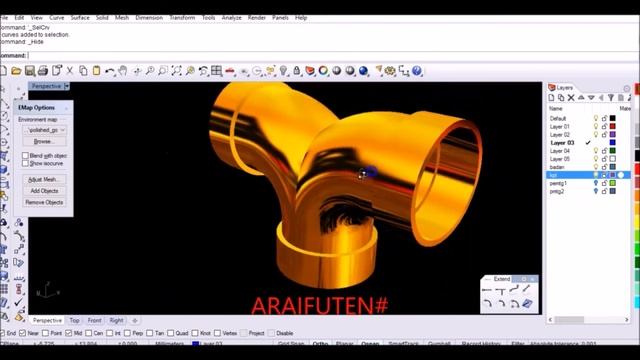Image resolution: width=640 pixels, height=360 pixels.
Task: Check Blend with object in EMap Options
Action: pyautogui.click(x=25, y=156)
